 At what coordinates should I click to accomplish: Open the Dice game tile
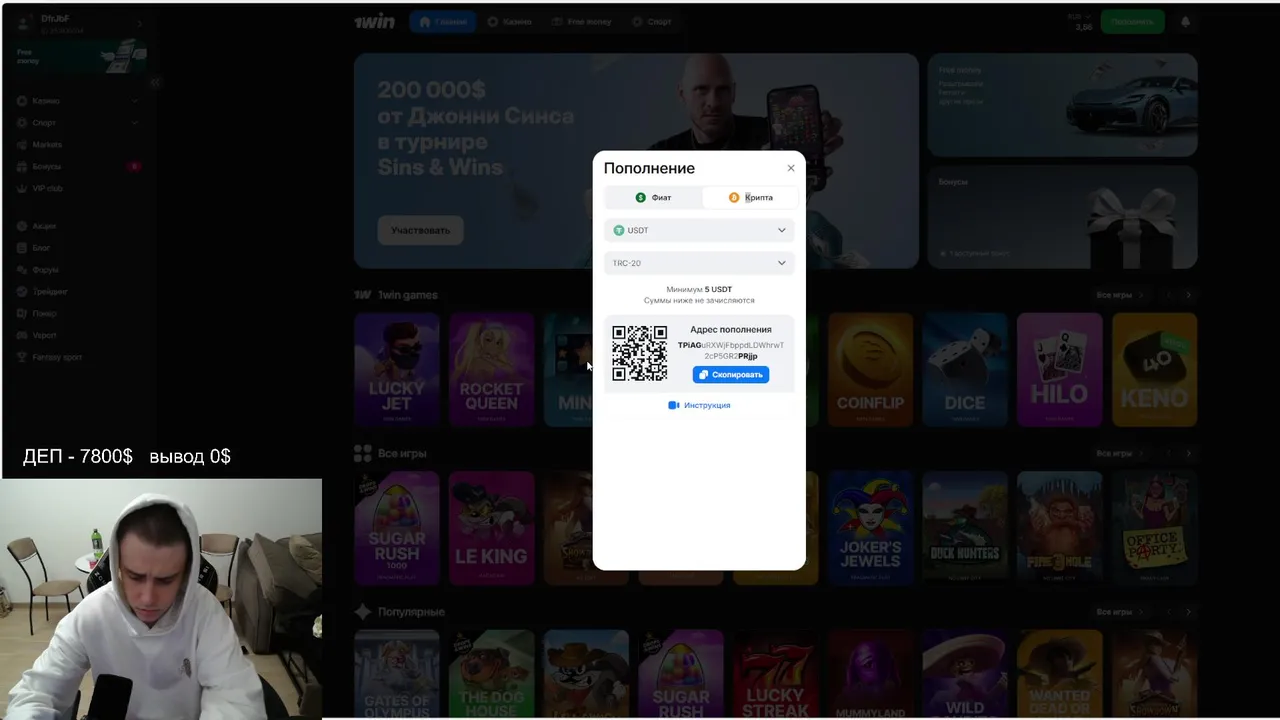pyautogui.click(x=965, y=370)
